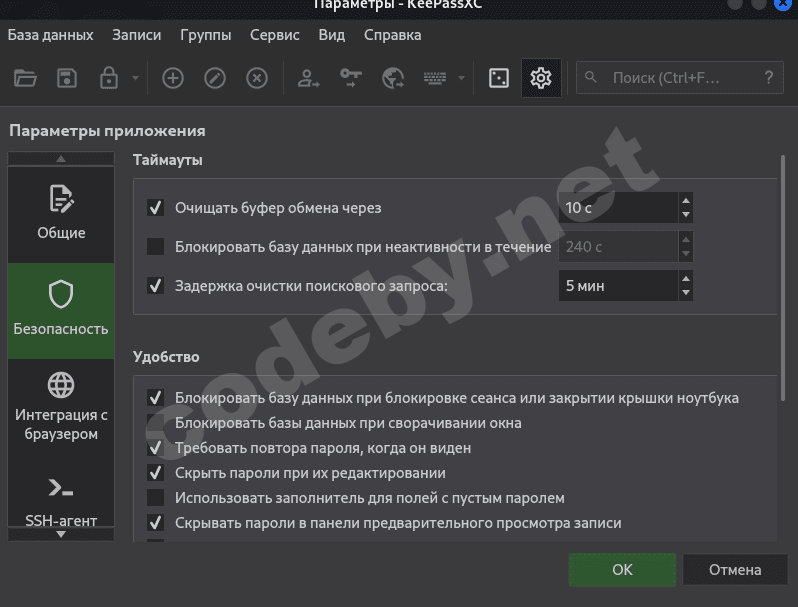The image size is (798, 607).
Task: Click the lock database padlock icon
Action: (108, 78)
